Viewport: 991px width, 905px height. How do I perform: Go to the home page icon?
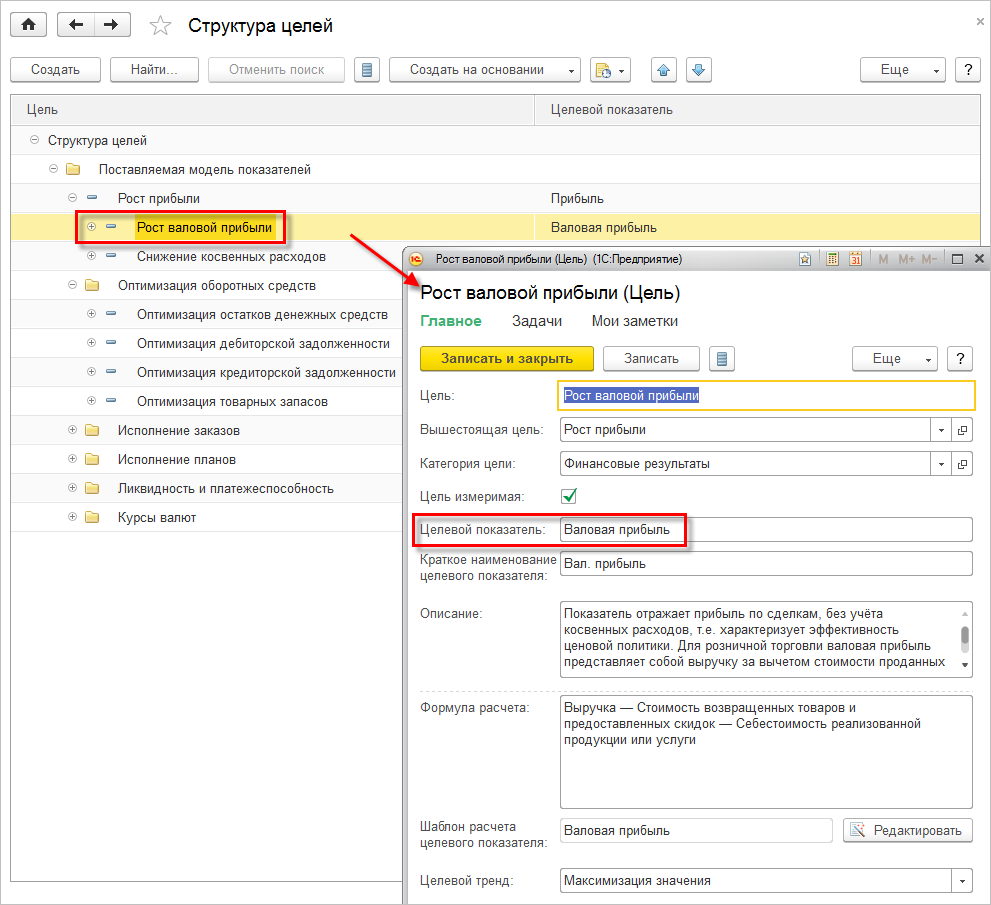click(x=28, y=25)
